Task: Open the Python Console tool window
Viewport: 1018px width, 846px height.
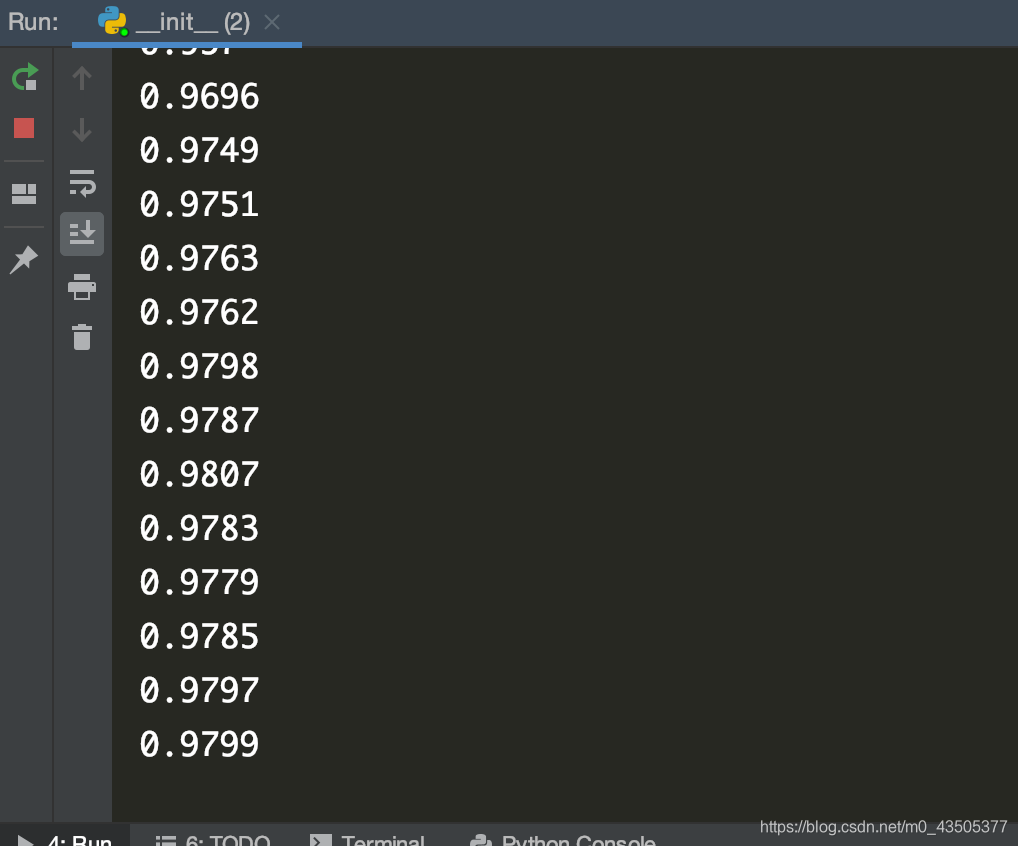Action: pos(562,839)
